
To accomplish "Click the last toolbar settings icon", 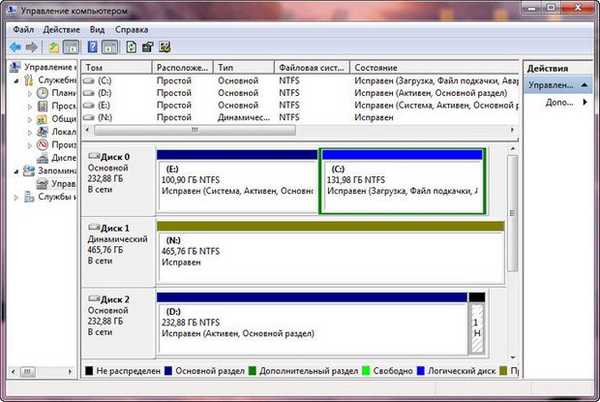I will 165,47.
